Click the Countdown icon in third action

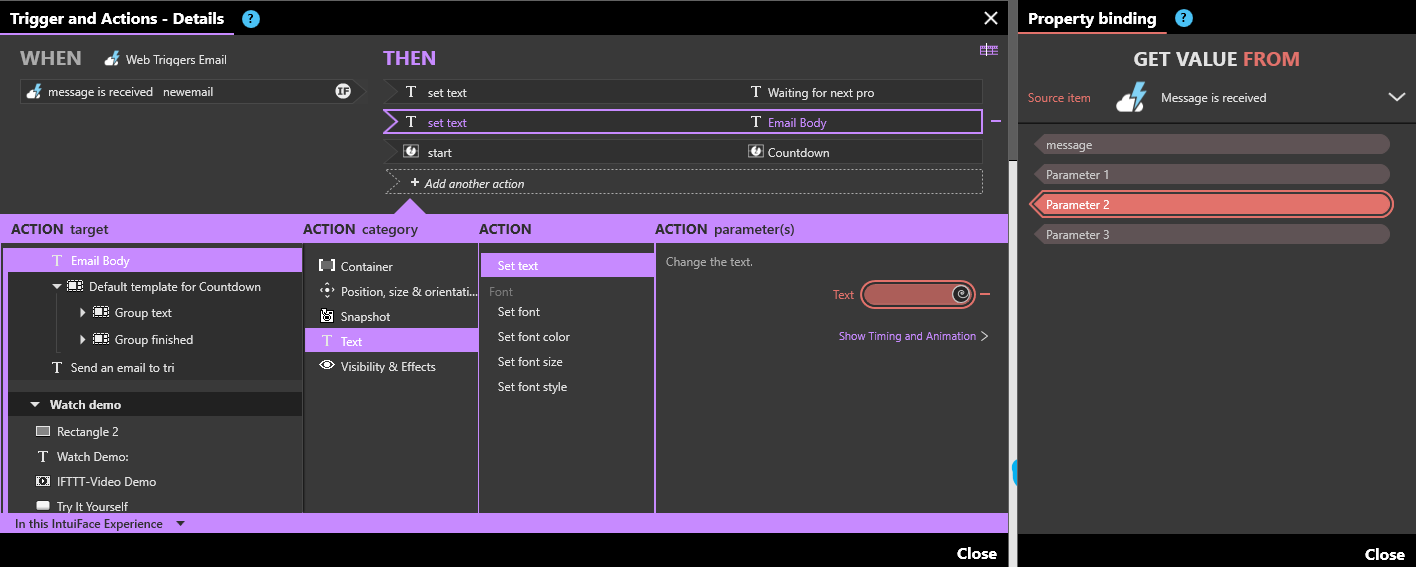(x=756, y=152)
